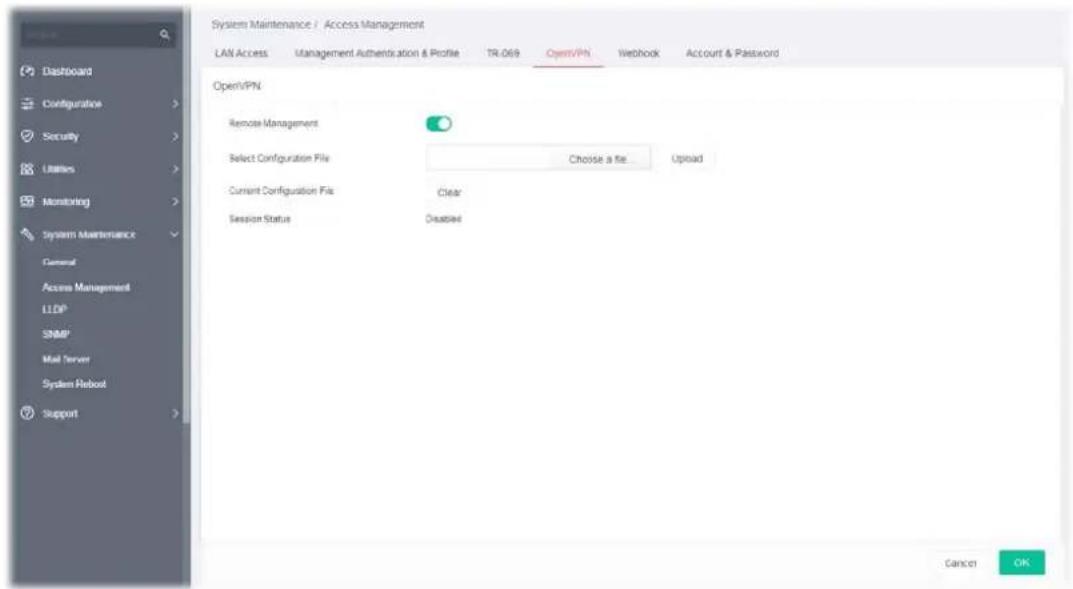This screenshot has height=589, width=1073.
Task: Click the Remote Management label
Action: pos(273,123)
